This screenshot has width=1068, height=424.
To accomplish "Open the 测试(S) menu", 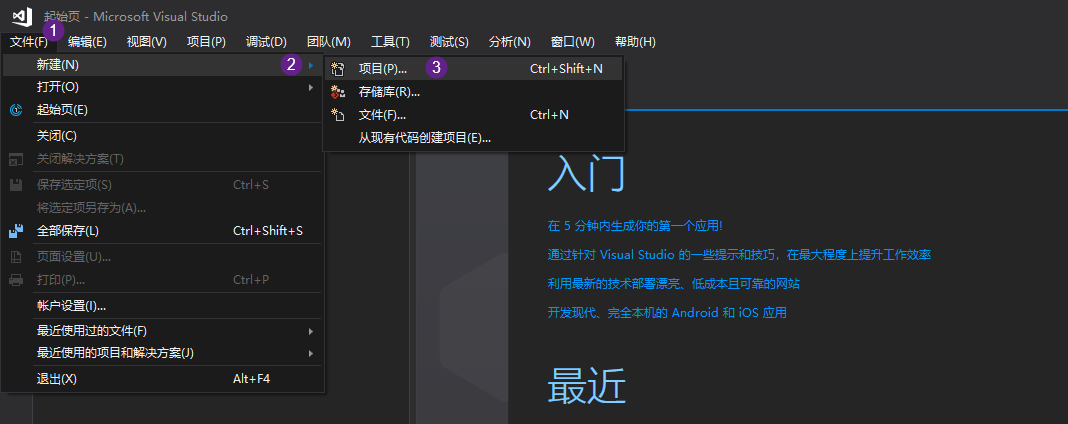I will 450,42.
